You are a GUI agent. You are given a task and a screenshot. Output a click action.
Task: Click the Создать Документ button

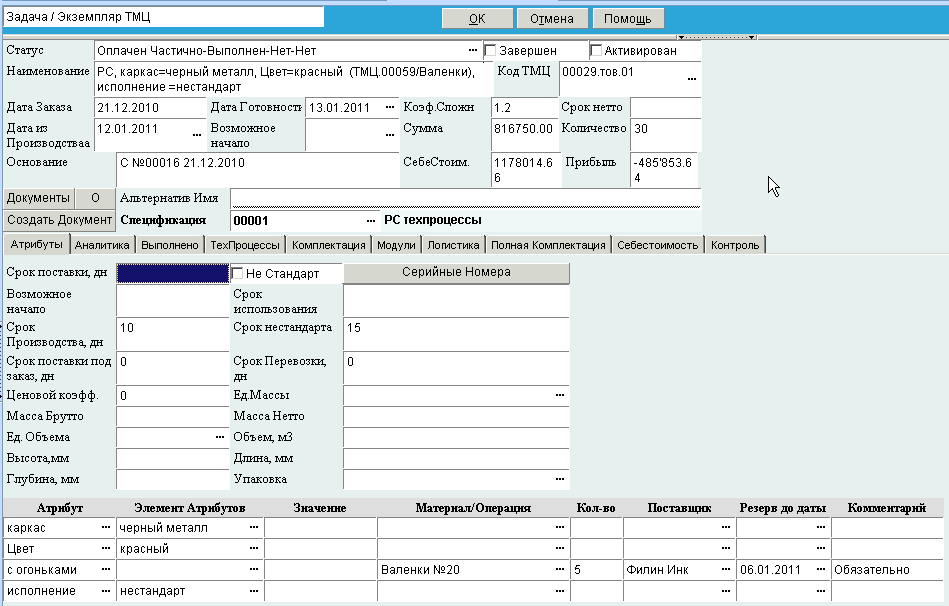(59, 220)
